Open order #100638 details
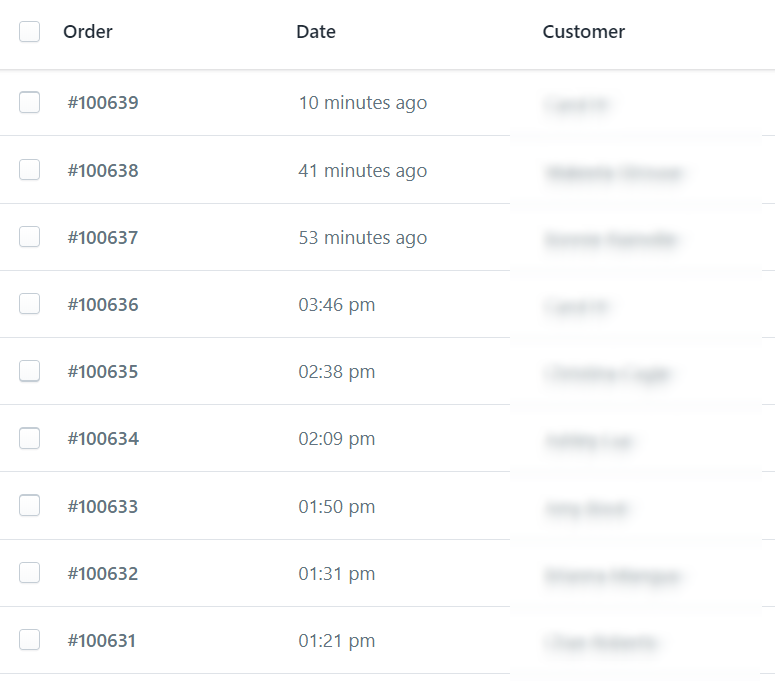 click(103, 171)
